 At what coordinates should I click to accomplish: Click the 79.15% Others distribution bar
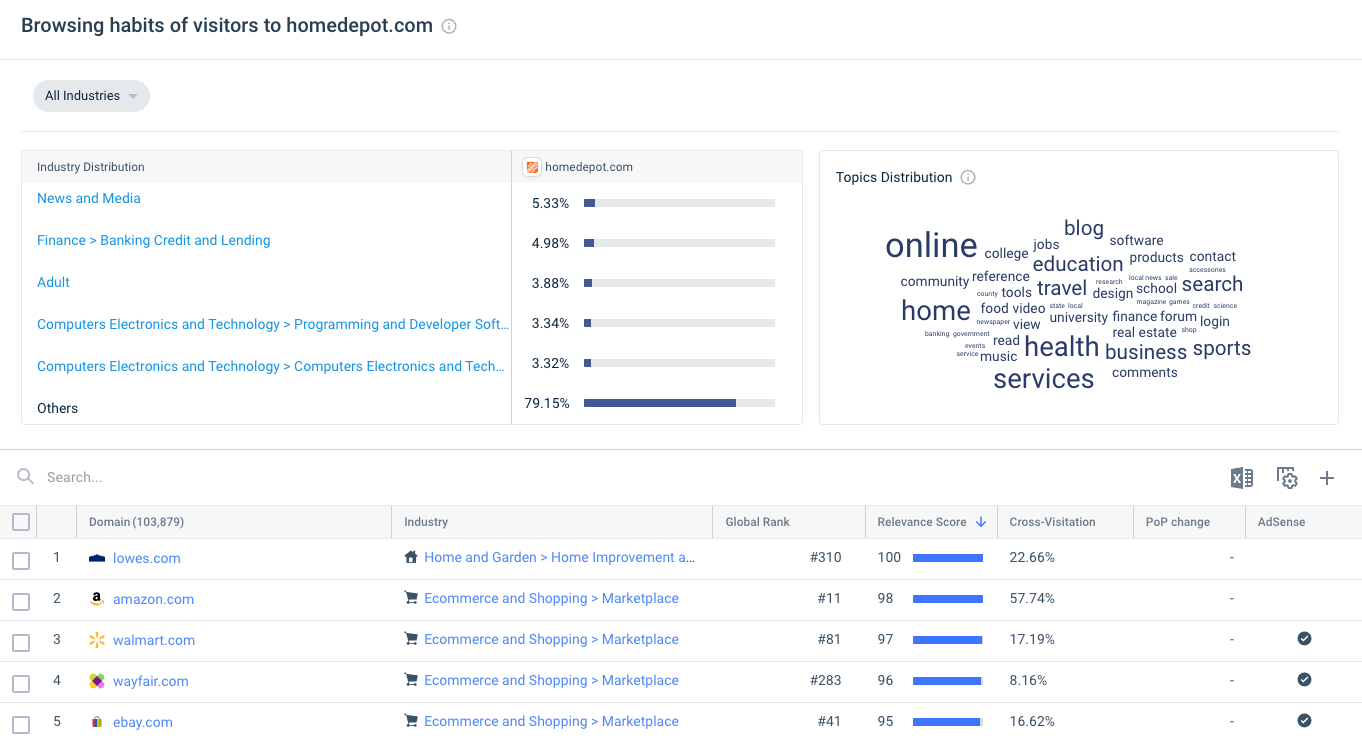(x=679, y=403)
